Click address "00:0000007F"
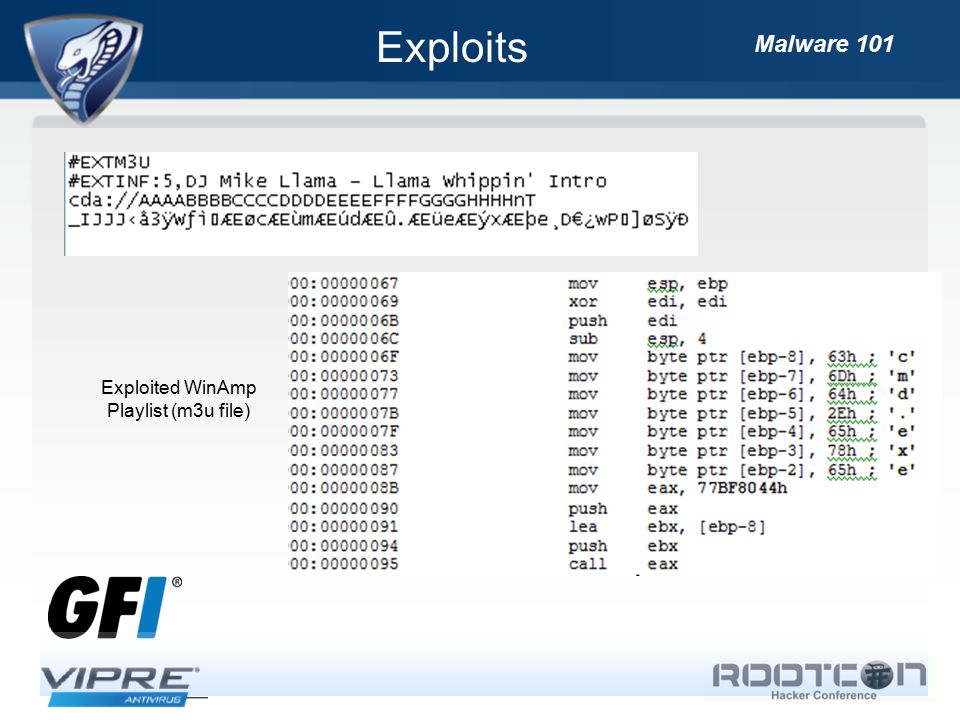This screenshot has width=960, height=720. pos(344,432)
